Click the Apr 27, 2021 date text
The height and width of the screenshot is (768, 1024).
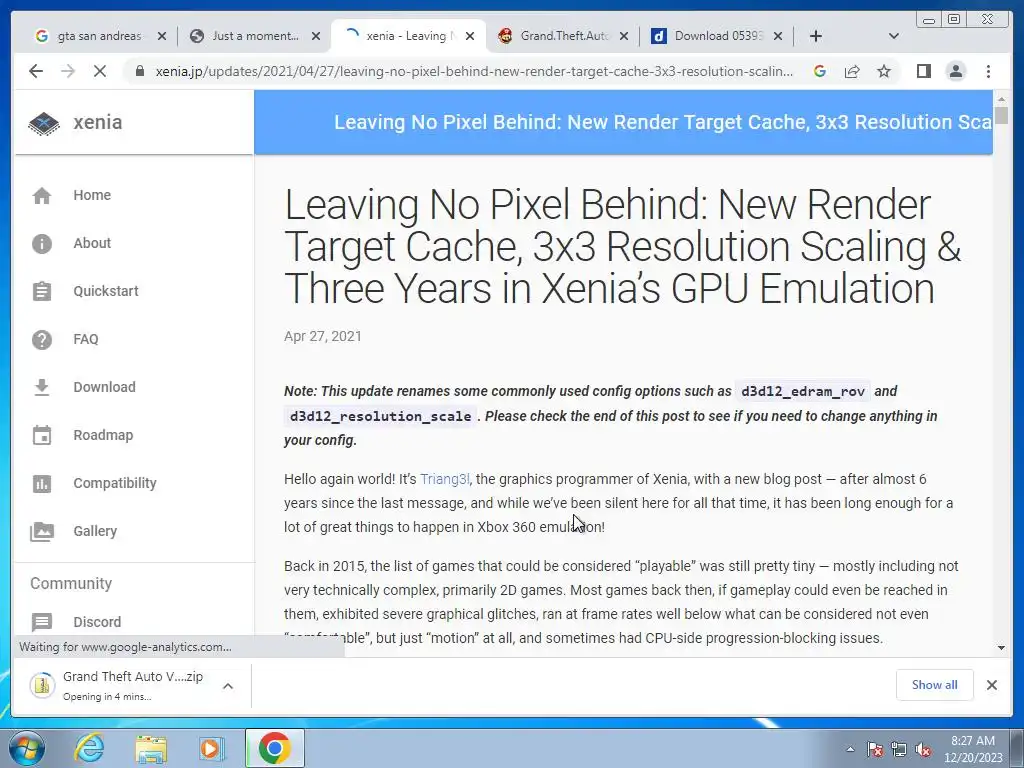click(323, 336)
